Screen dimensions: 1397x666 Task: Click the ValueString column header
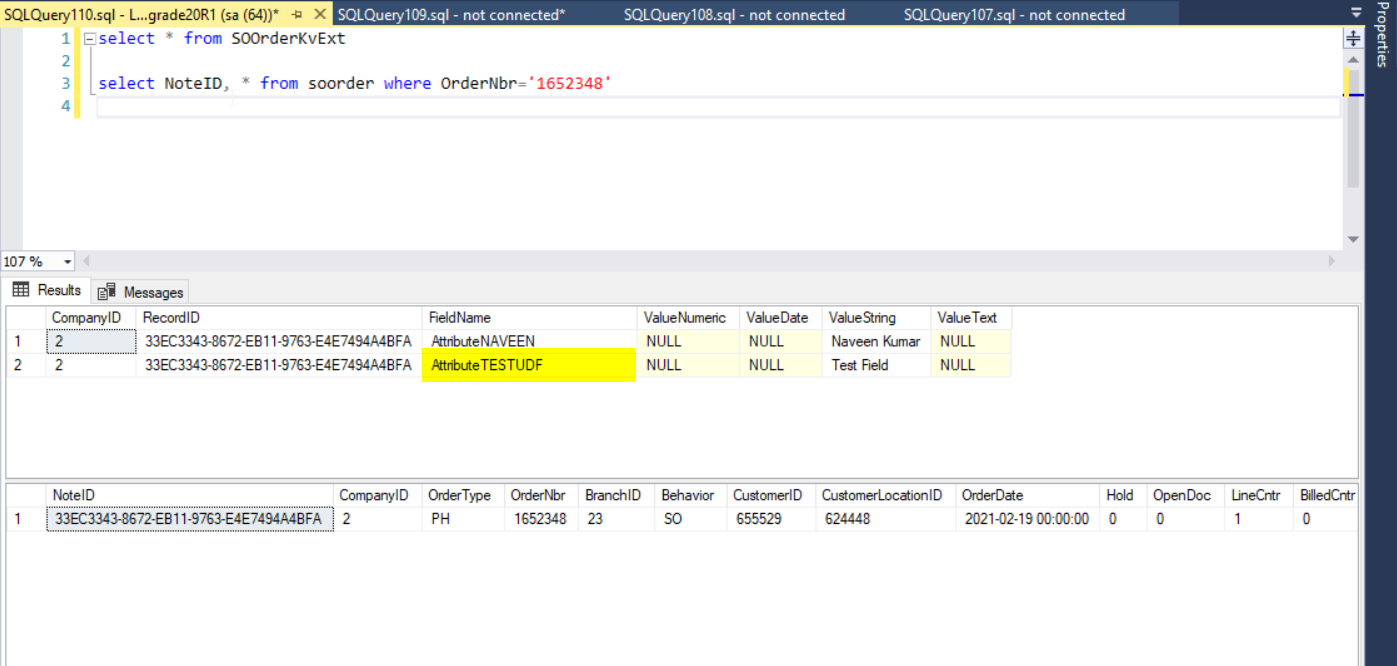(876, 317)
